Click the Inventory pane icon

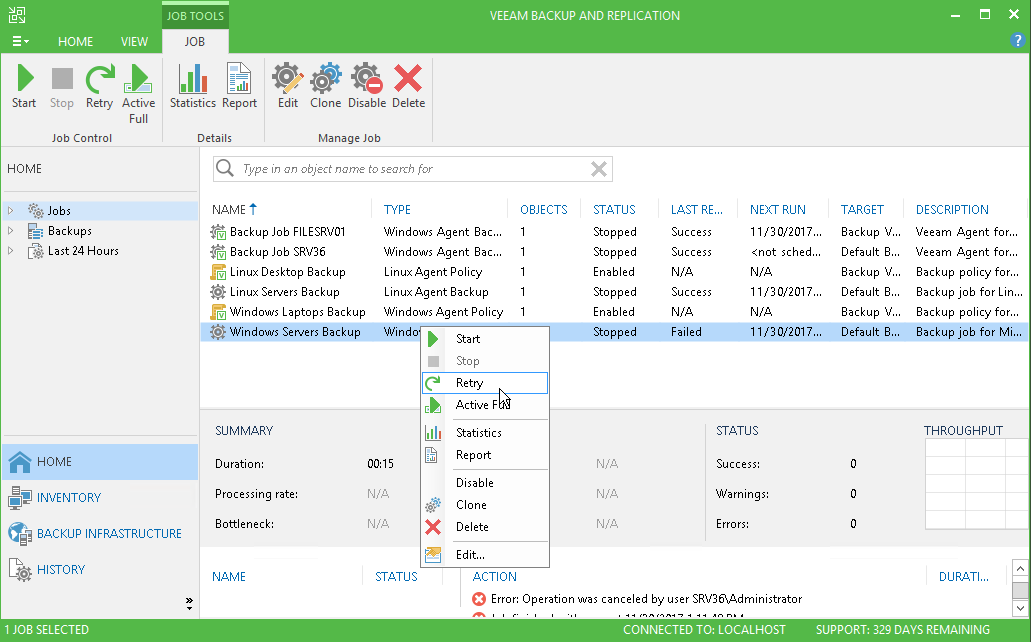(20, 498)
